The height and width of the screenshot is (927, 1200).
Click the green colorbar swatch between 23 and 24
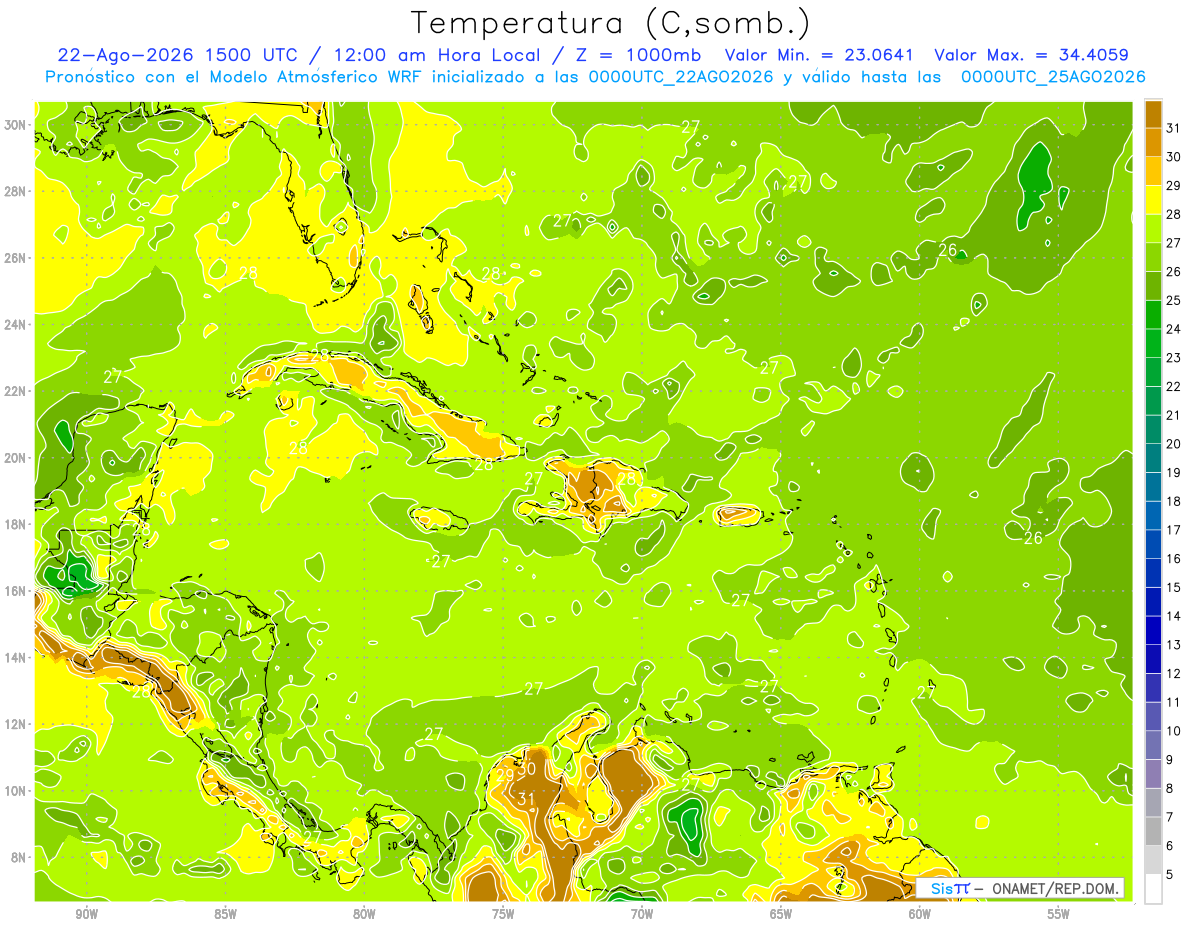1153,343
